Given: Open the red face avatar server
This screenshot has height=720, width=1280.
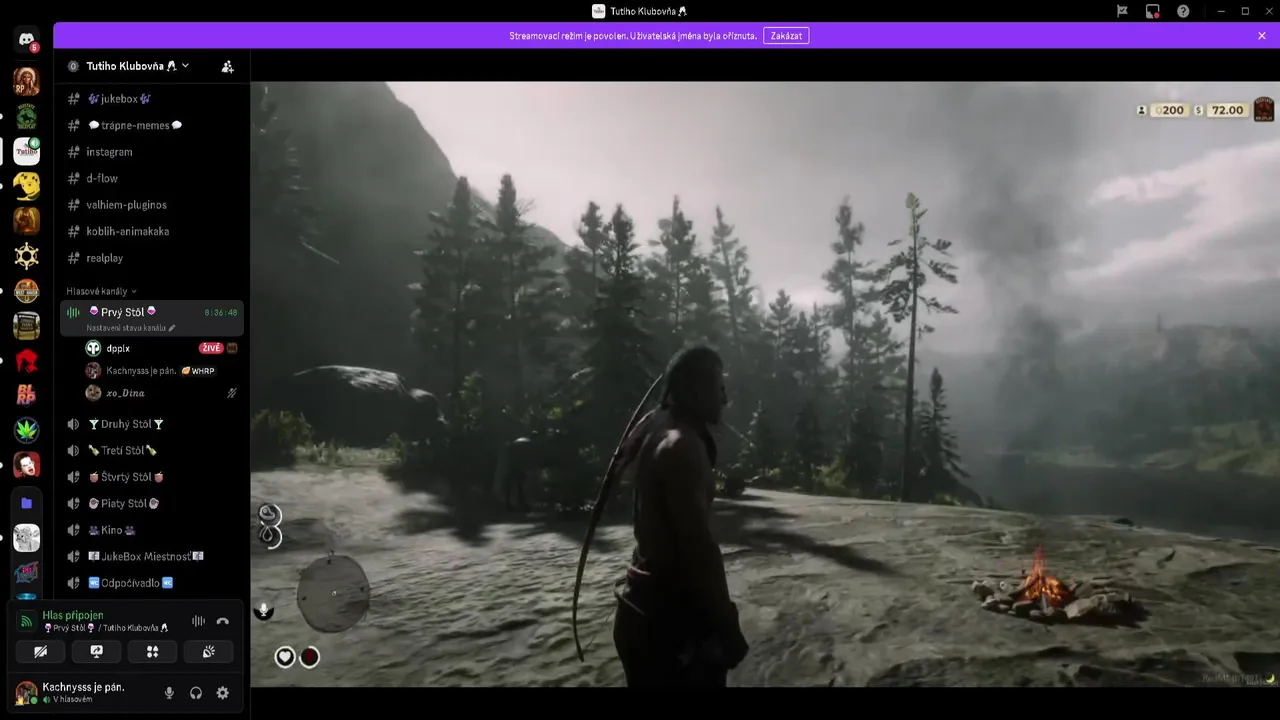Looking at the screenshot, I should (x=26, y=465).
